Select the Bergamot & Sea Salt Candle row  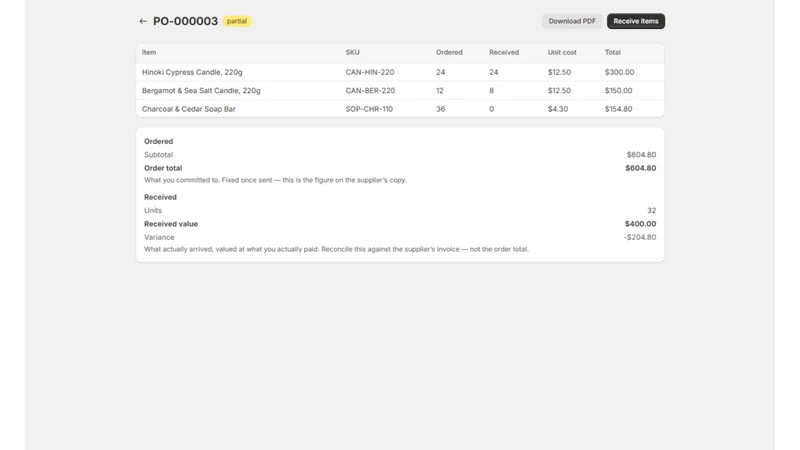[x=400, y=90]
